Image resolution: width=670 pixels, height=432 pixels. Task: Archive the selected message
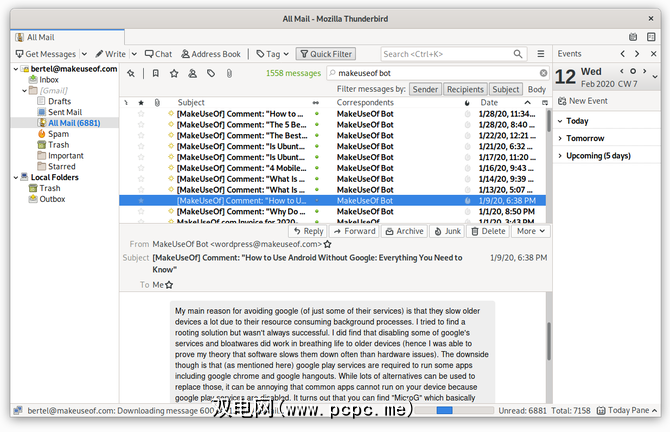click(404, 231)
